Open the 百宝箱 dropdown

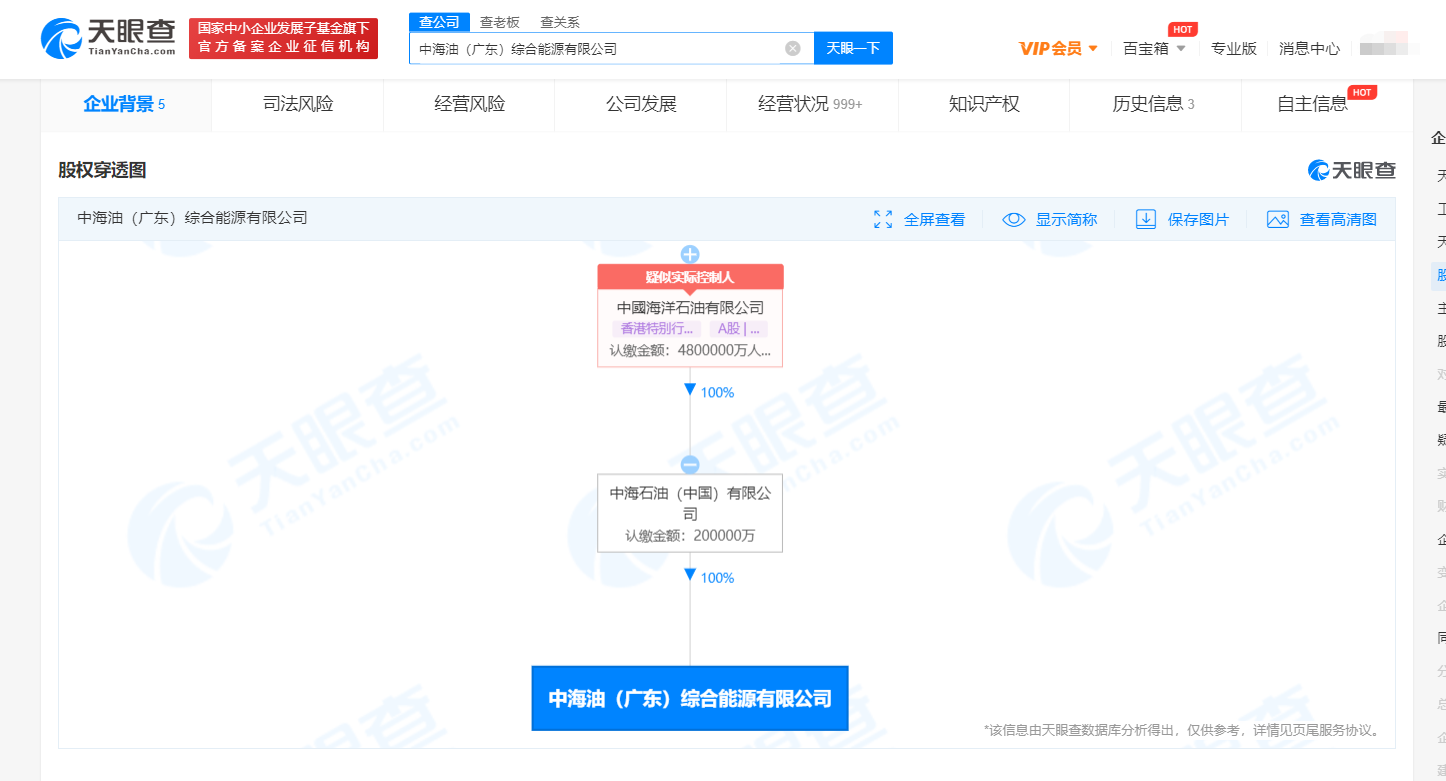click(1146, 47)
